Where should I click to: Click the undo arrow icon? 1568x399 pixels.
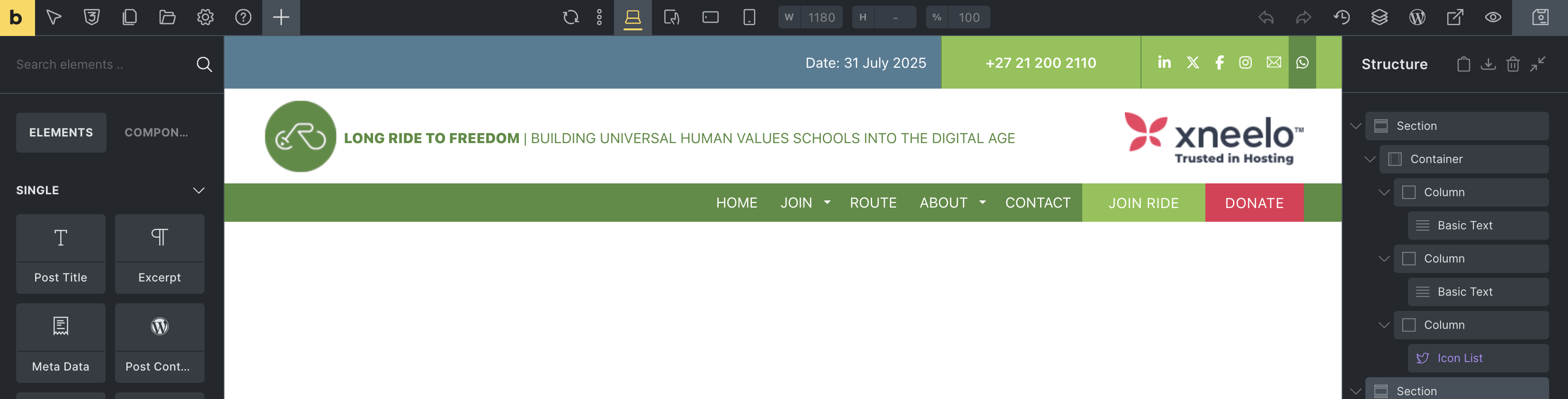coord(1266,18)
